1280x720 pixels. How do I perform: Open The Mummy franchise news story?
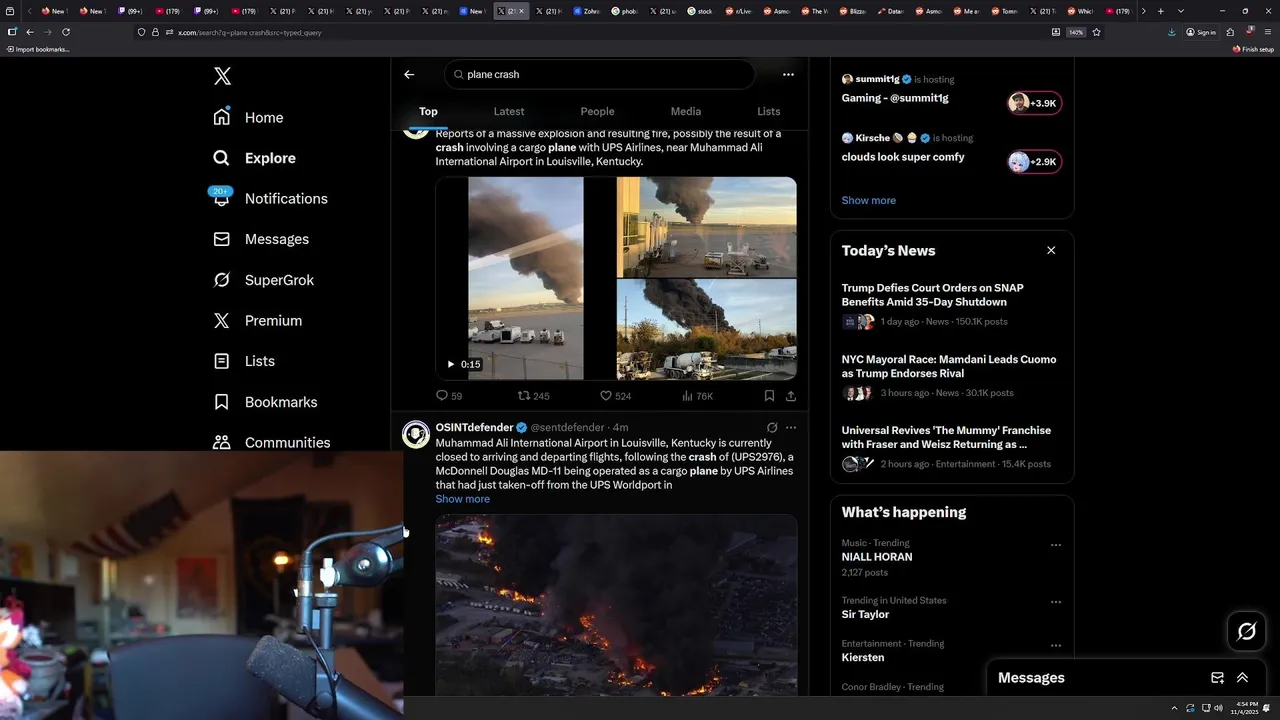pyautogui.click(x=946, y=437)
